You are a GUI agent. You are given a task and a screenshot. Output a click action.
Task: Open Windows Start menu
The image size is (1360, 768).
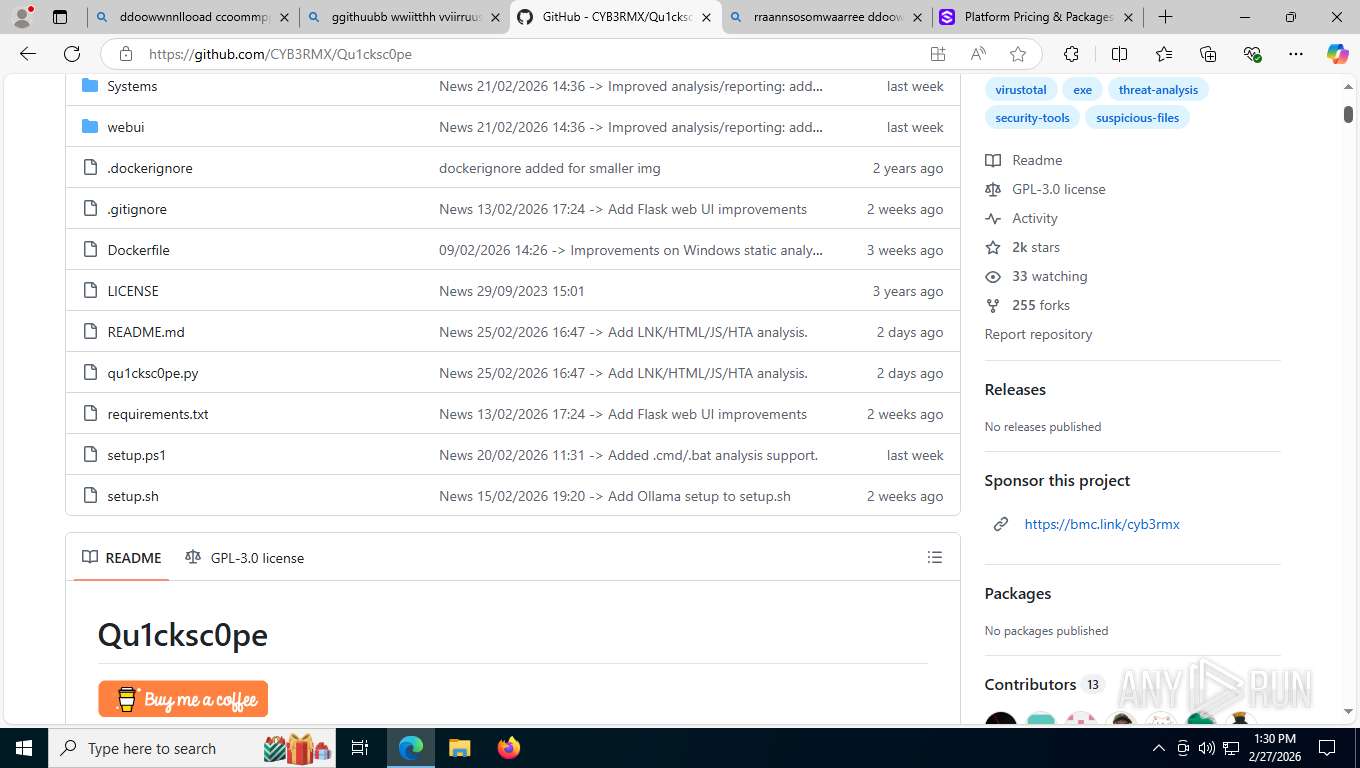pyautogui.click(x=23, y=748)
